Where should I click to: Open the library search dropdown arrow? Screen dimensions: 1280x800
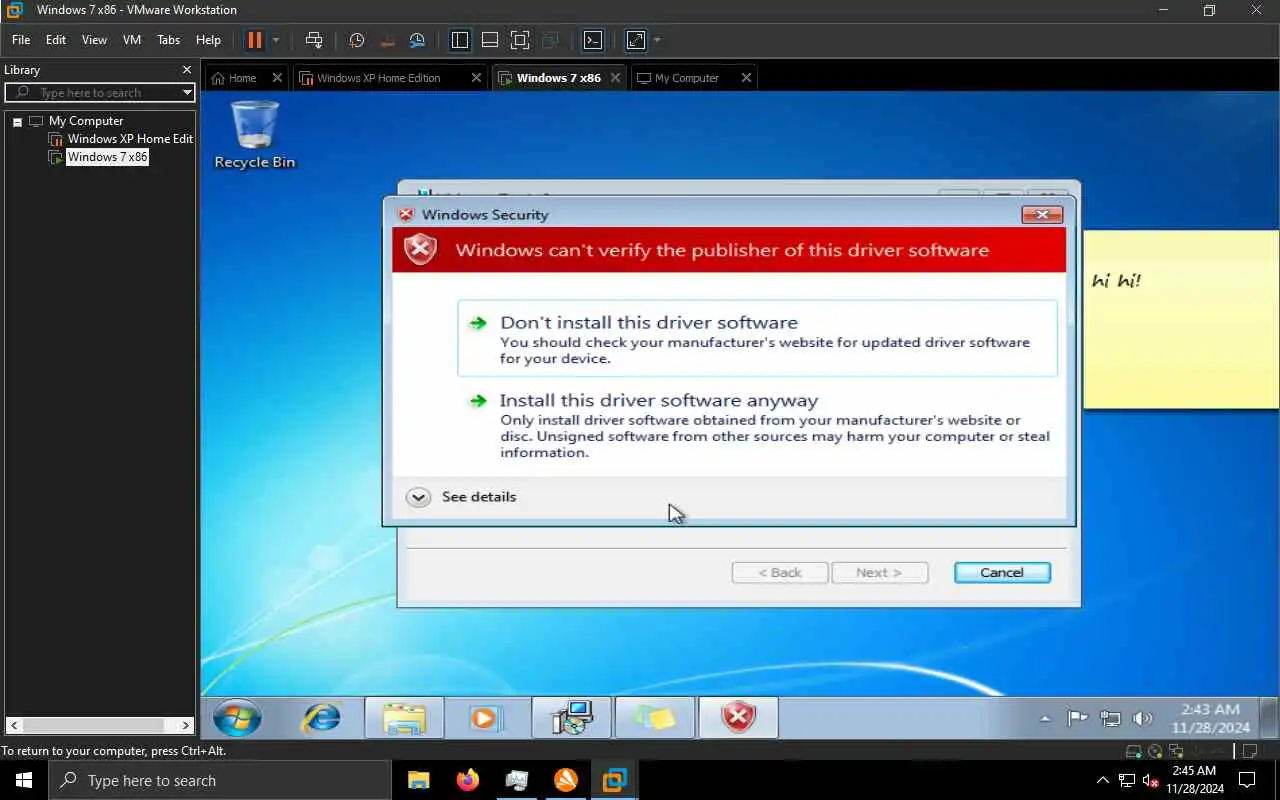187,92
